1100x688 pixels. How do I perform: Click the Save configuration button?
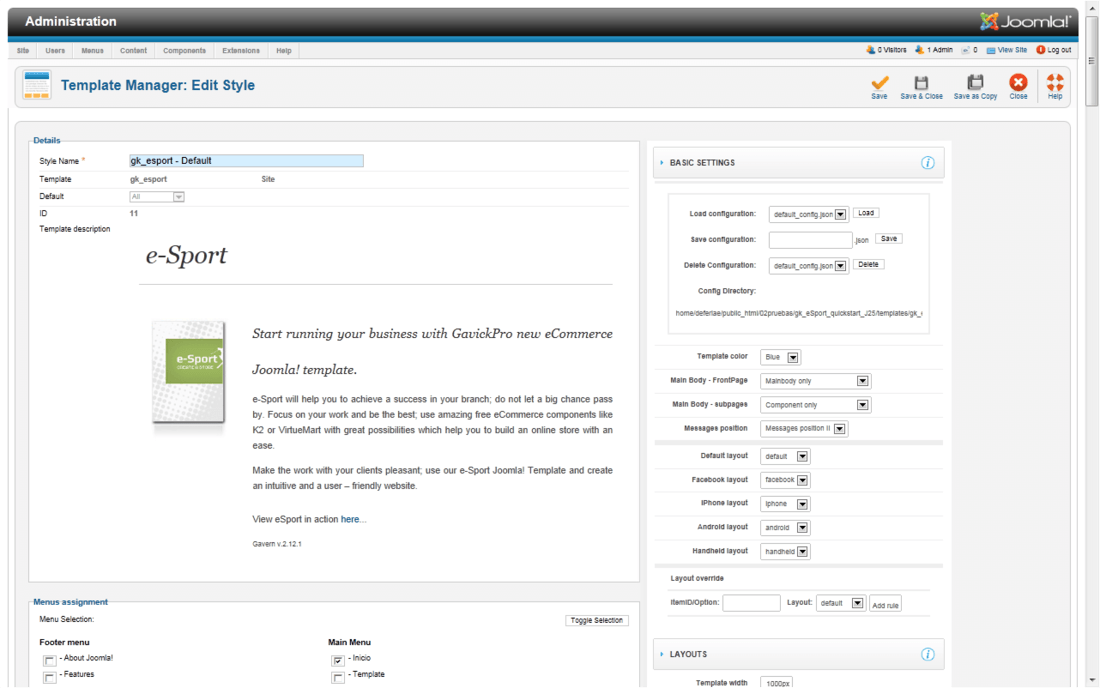pyautogui.click(x=889, y=239)
